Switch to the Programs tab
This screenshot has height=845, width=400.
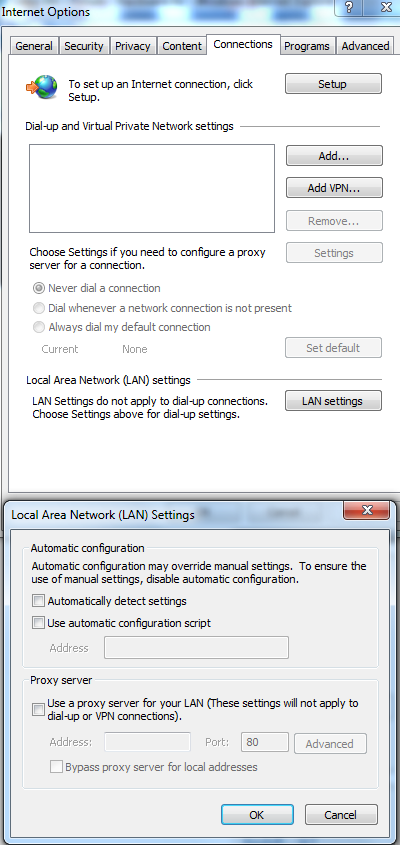click(307, 46)
